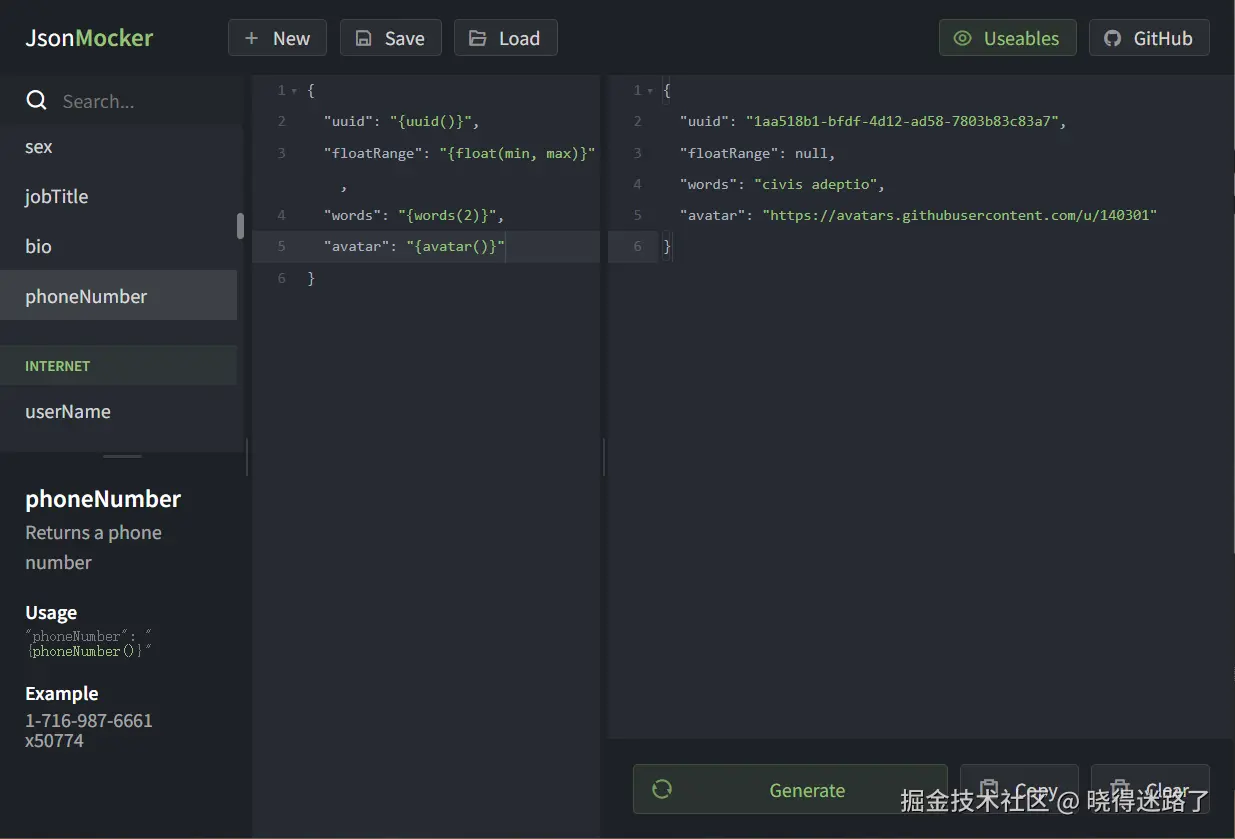Click the magnifier search icon
The width and height of the screenshot is (1235, 839).
pyautogui.click(x=37, y=100)
